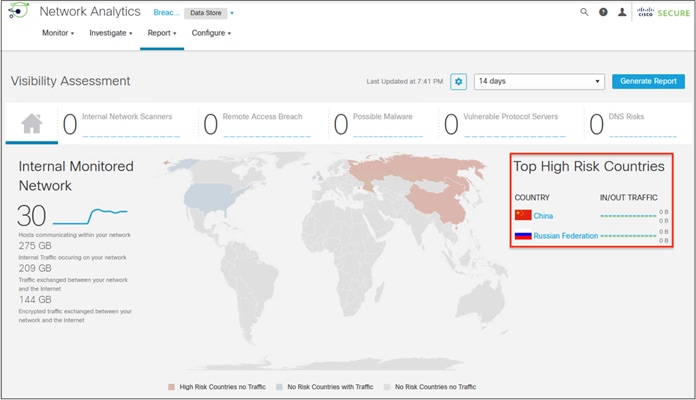The width and height of the screenshot is (696, 400).
Task: Click the Cisco Secure logo
Action: (664, 12)
